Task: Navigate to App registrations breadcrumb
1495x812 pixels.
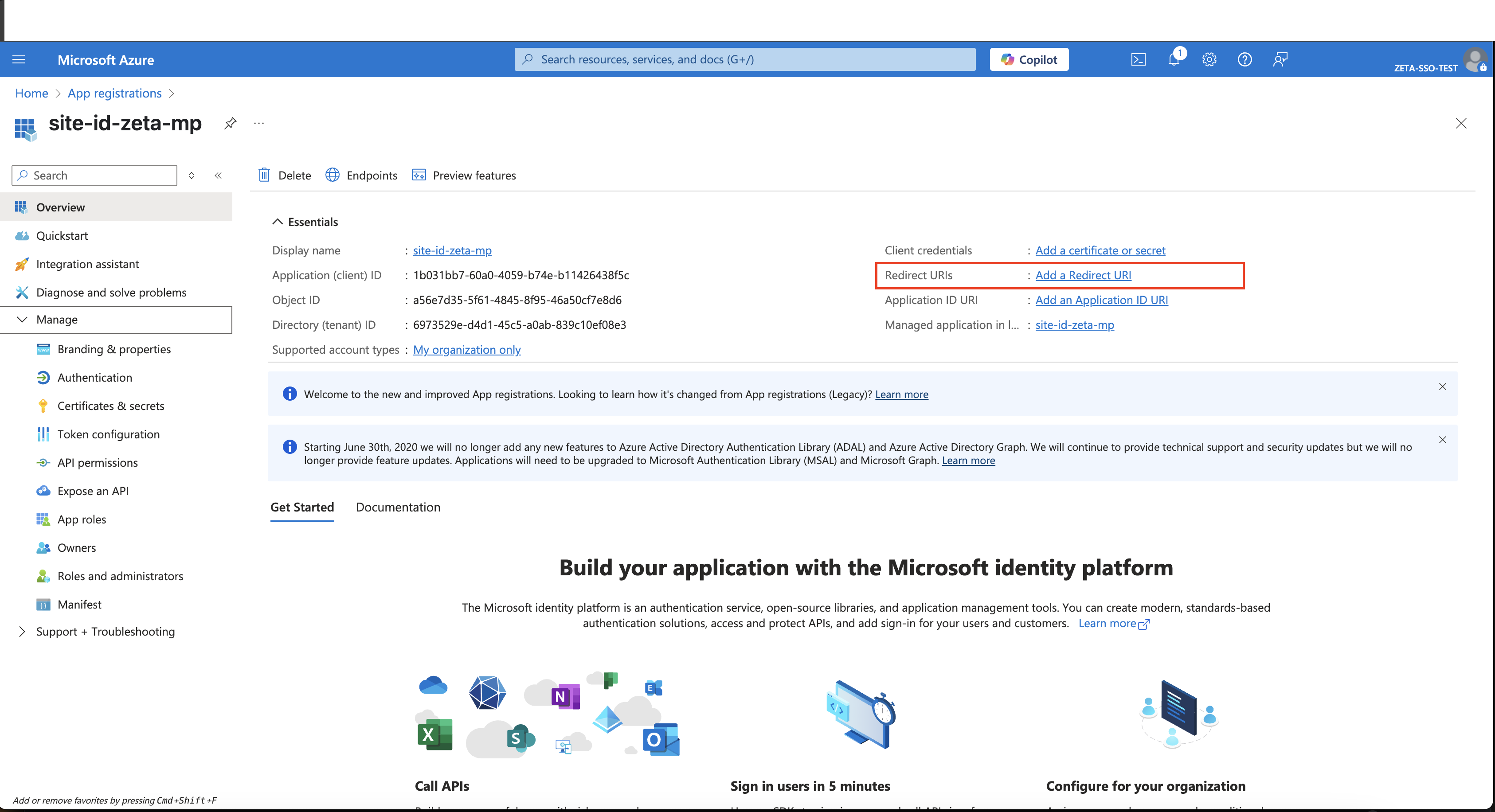Action: tap(114, 93)
